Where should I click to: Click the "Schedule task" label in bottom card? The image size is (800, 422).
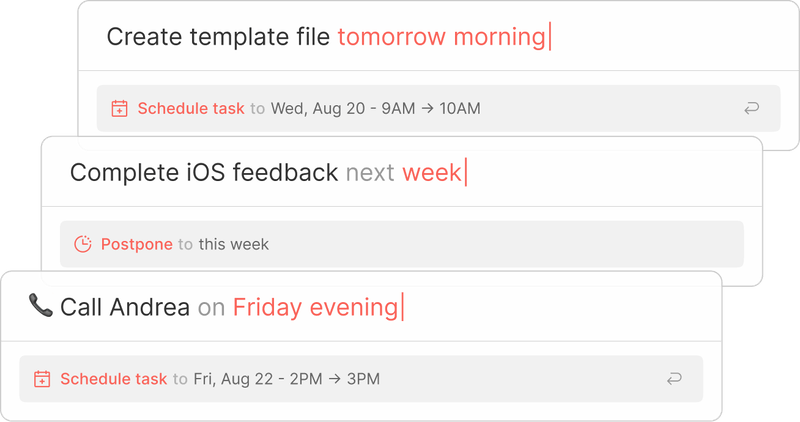(x=113, y=379)
